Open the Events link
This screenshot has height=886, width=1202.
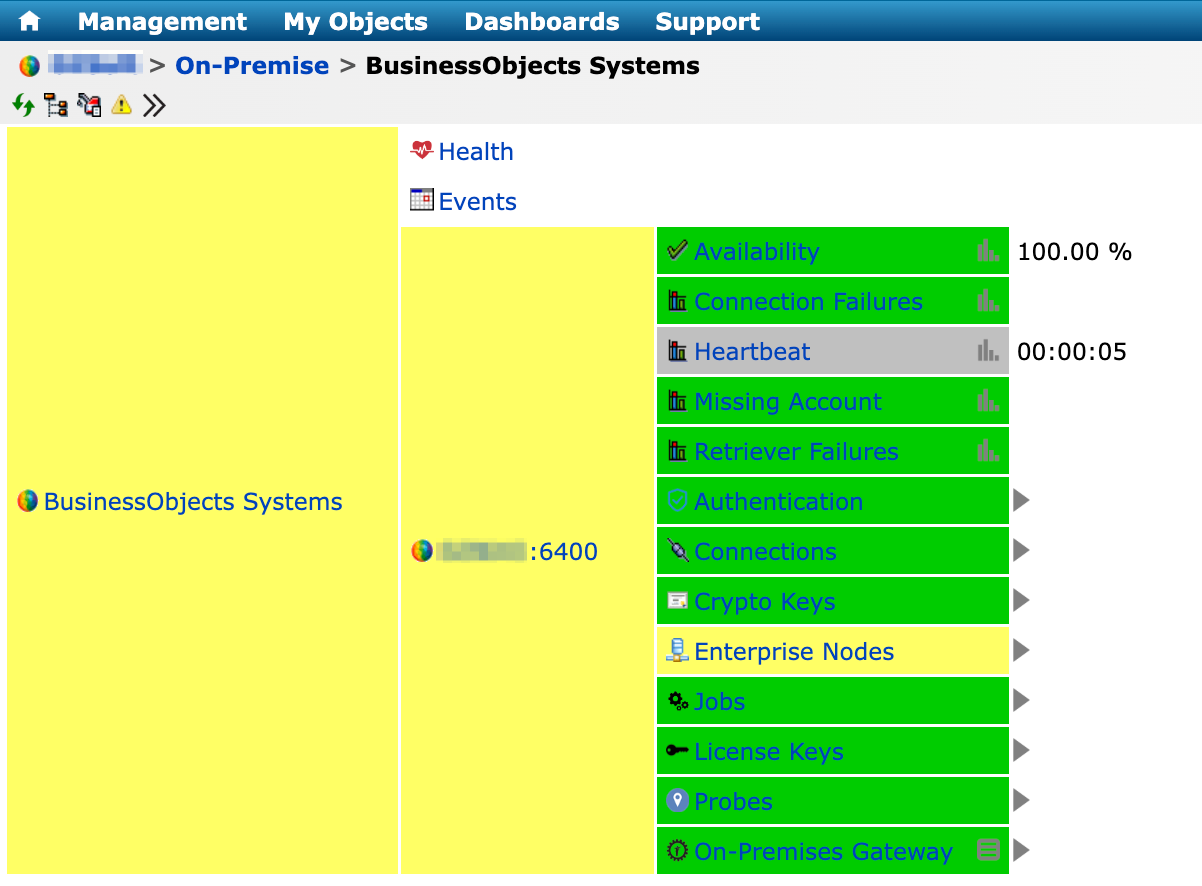click(x=477, y=202)
